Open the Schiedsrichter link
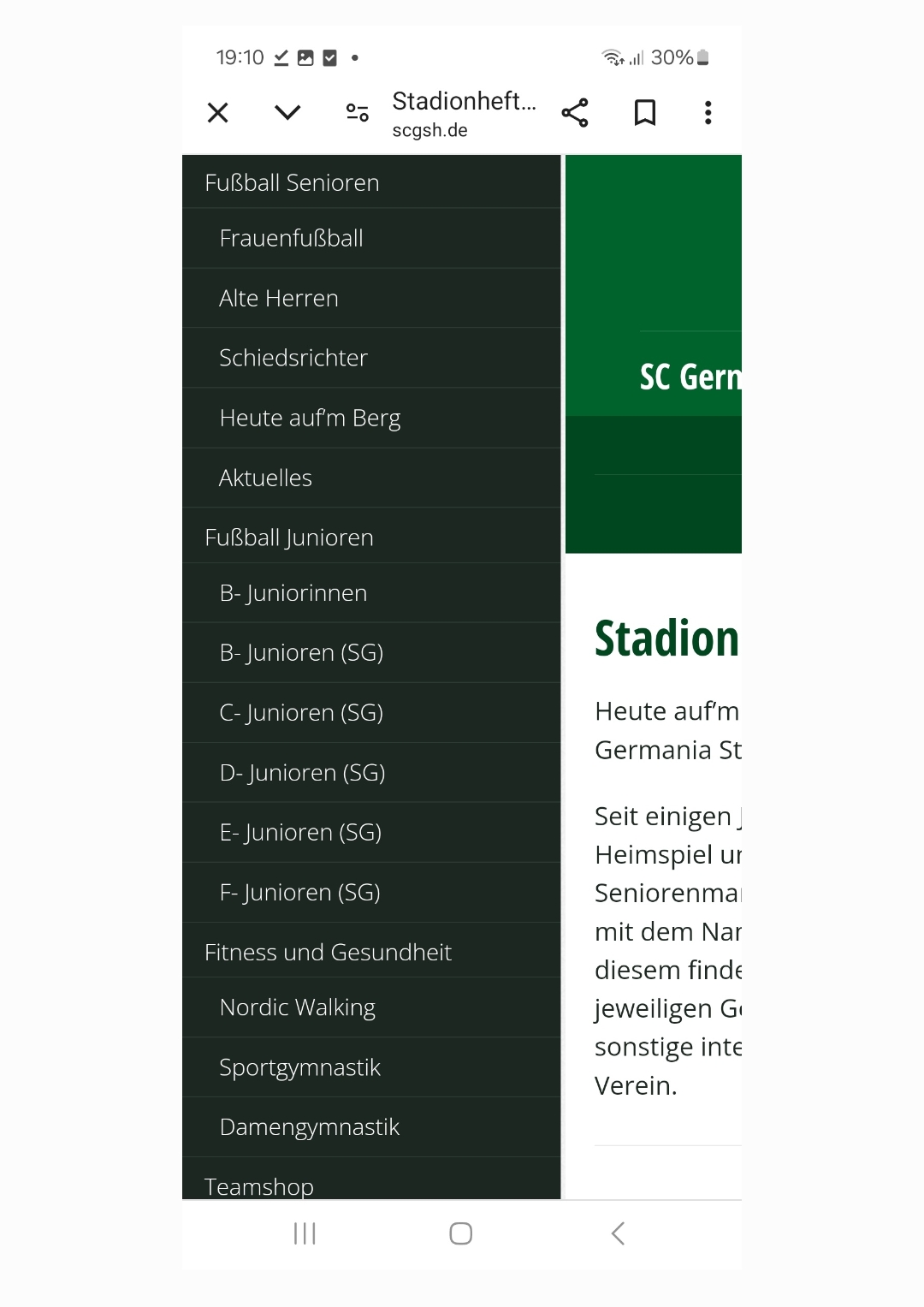Image resolution: width=924 pixels, height=1307 pixels. (293, 358)
